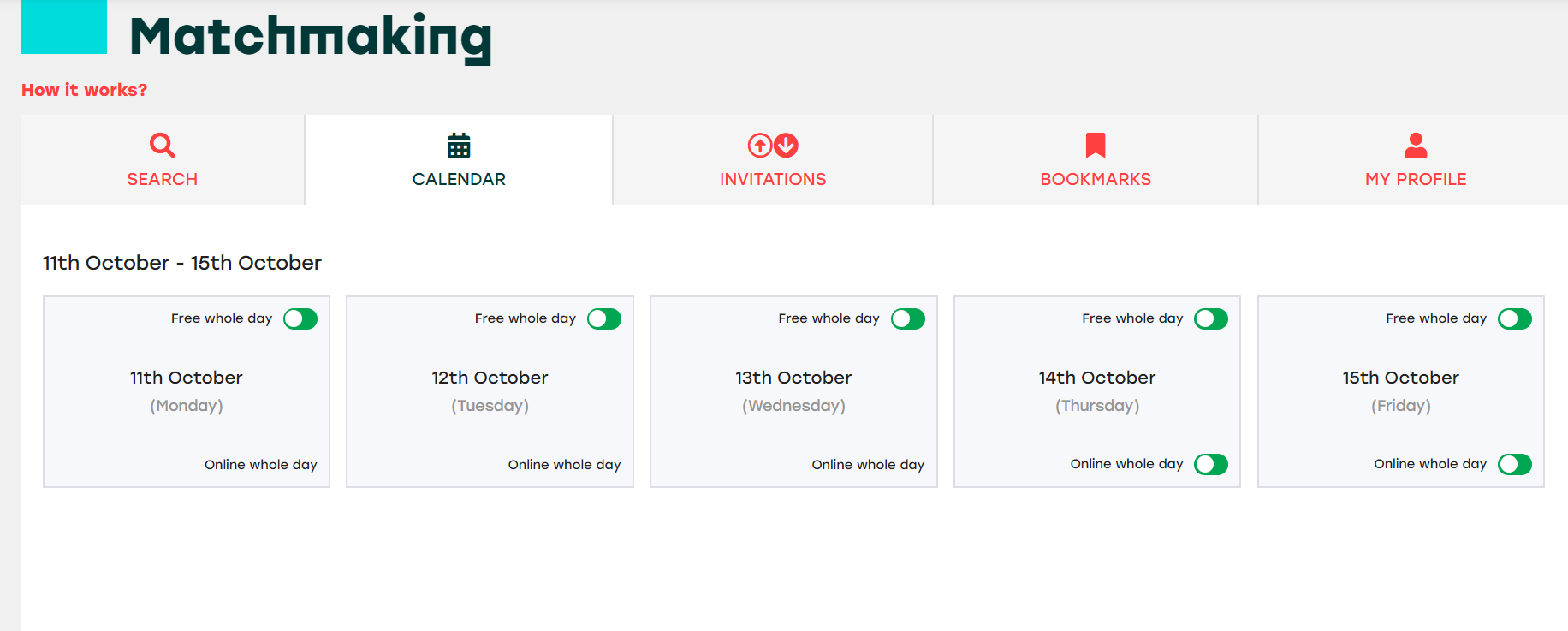
Task: Click the red bookmark ribbon icon
Action: pyautogui.click(x=1096, y=146)
